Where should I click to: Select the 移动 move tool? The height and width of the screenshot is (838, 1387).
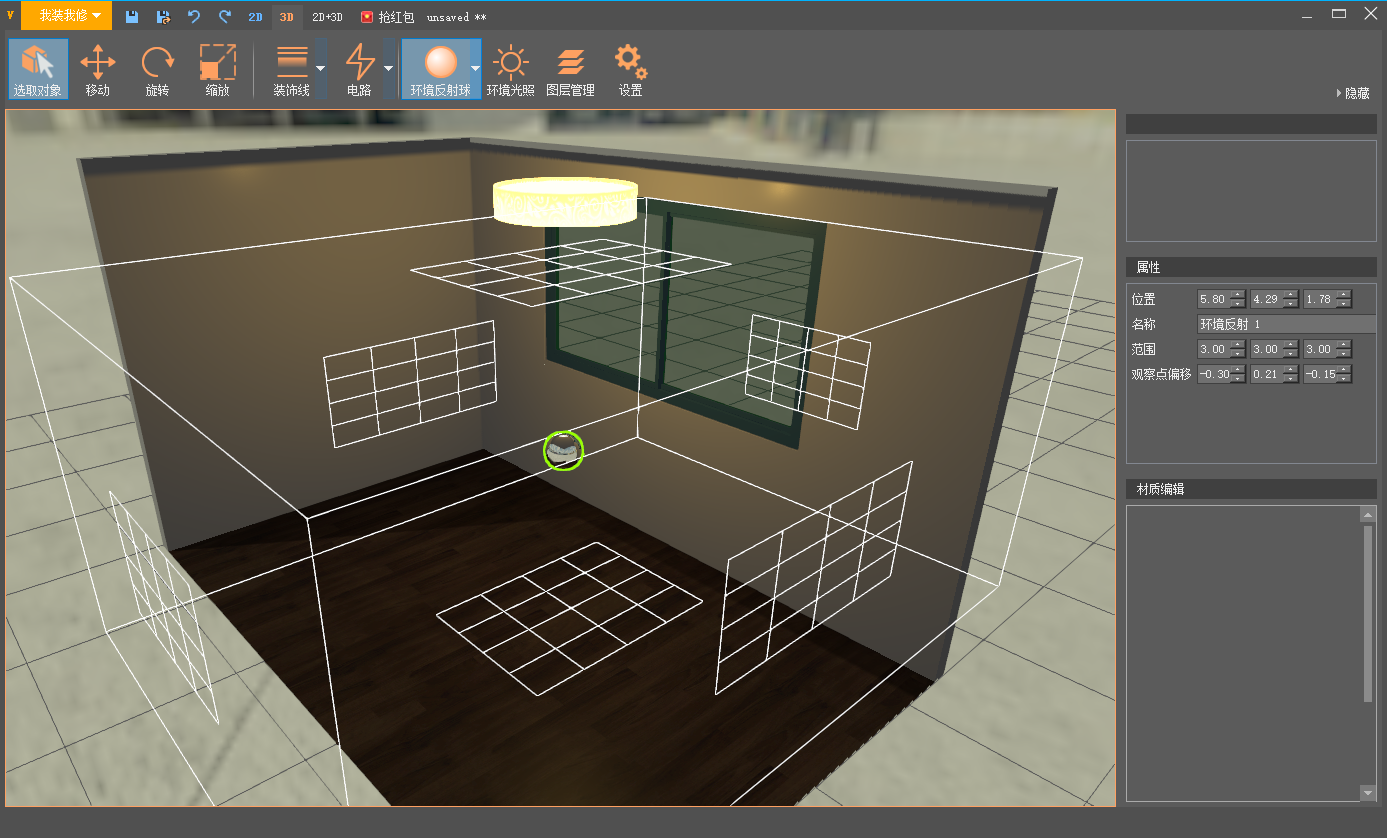tap(97, 69)
